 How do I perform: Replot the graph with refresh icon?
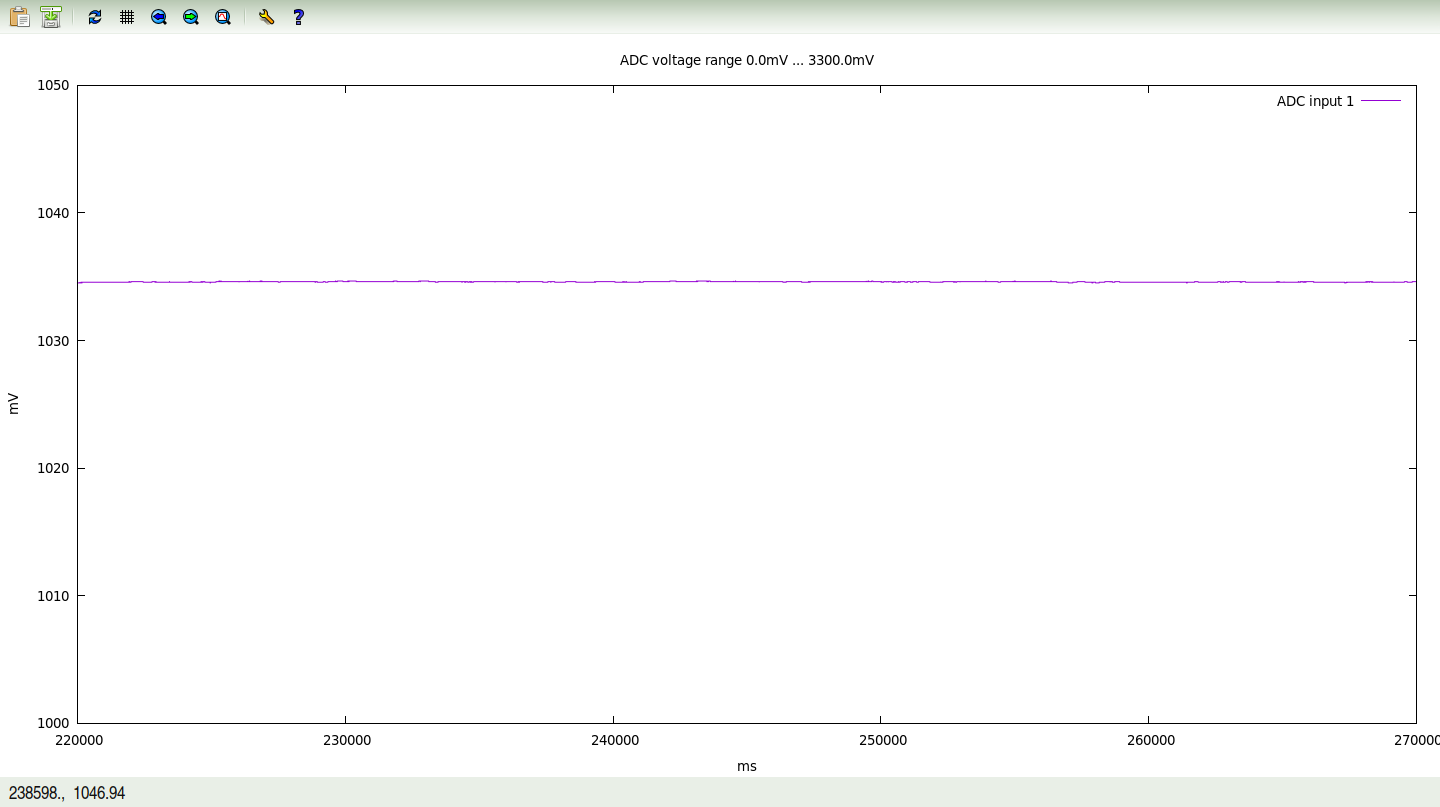click(95, 17)
